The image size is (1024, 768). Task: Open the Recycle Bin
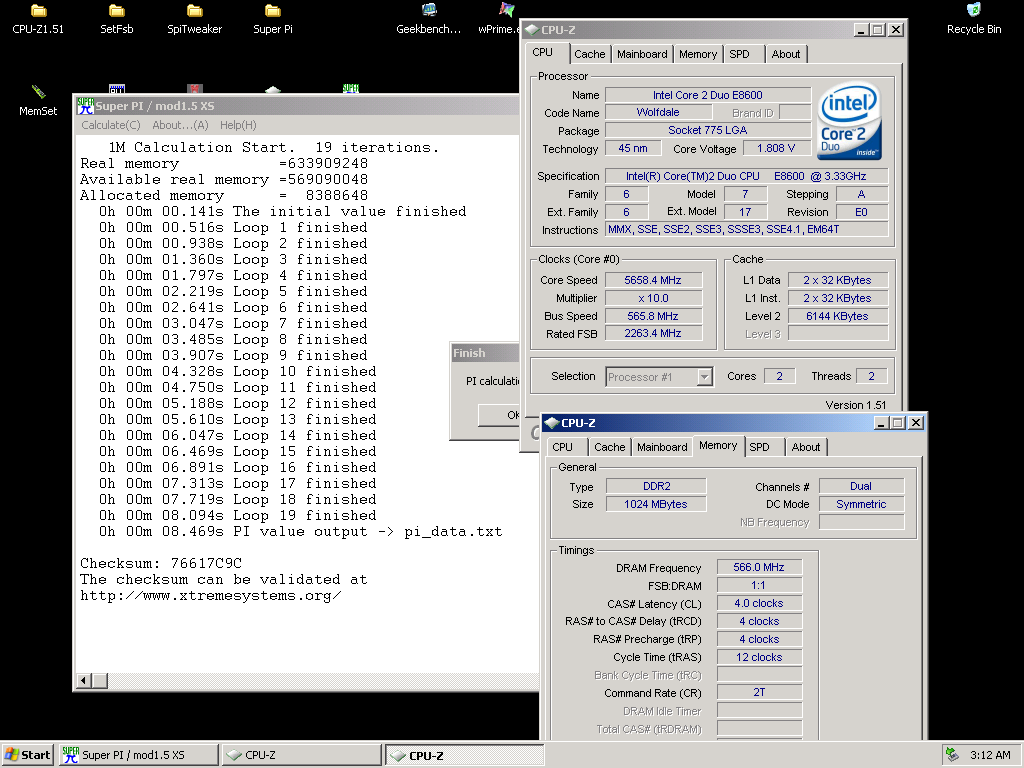974,20
